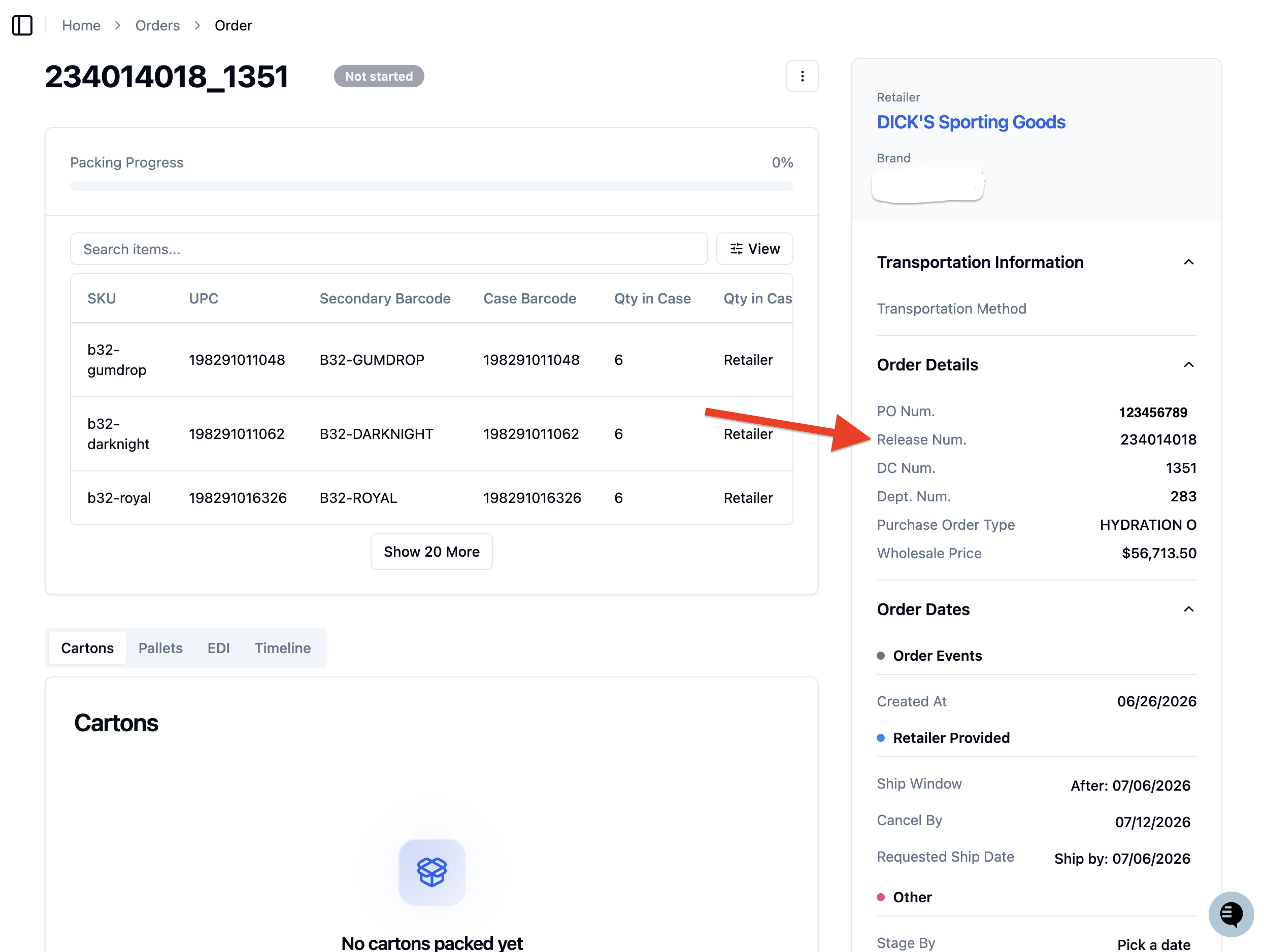Focus the Search items field
1264x952 pixels.
[388, 249]
